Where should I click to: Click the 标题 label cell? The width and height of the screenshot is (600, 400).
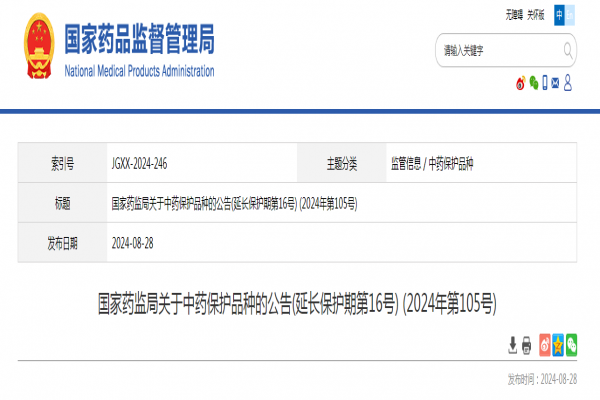(x=62, y=203)
